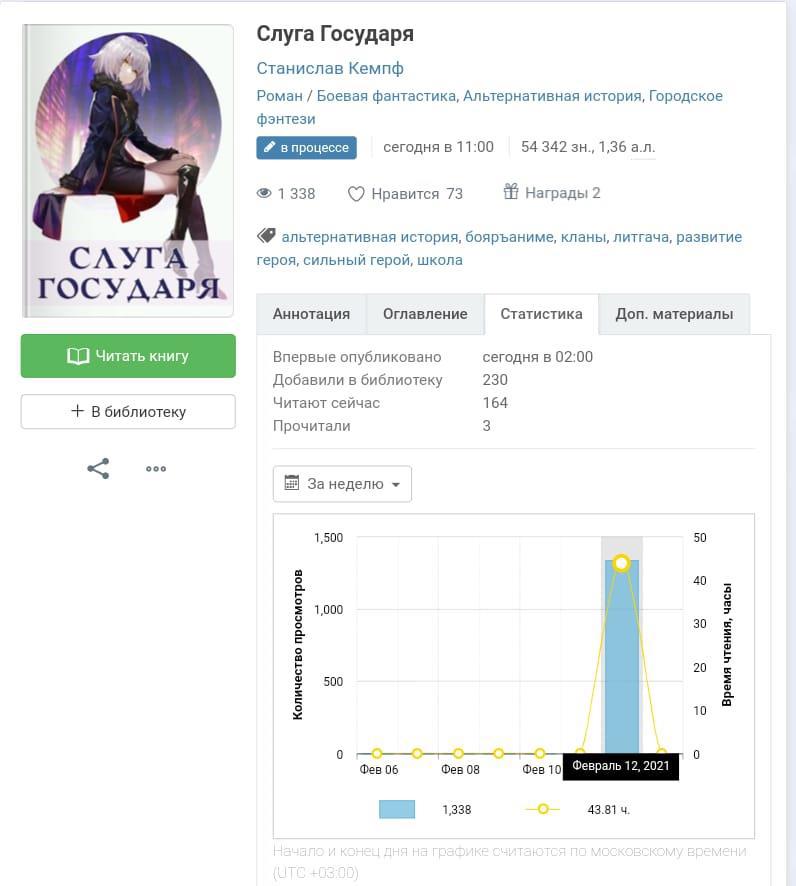This screenshot has height=886, width=796.
Task: Click the tag icon before the tag list
Action: click(x=266, y=237)
